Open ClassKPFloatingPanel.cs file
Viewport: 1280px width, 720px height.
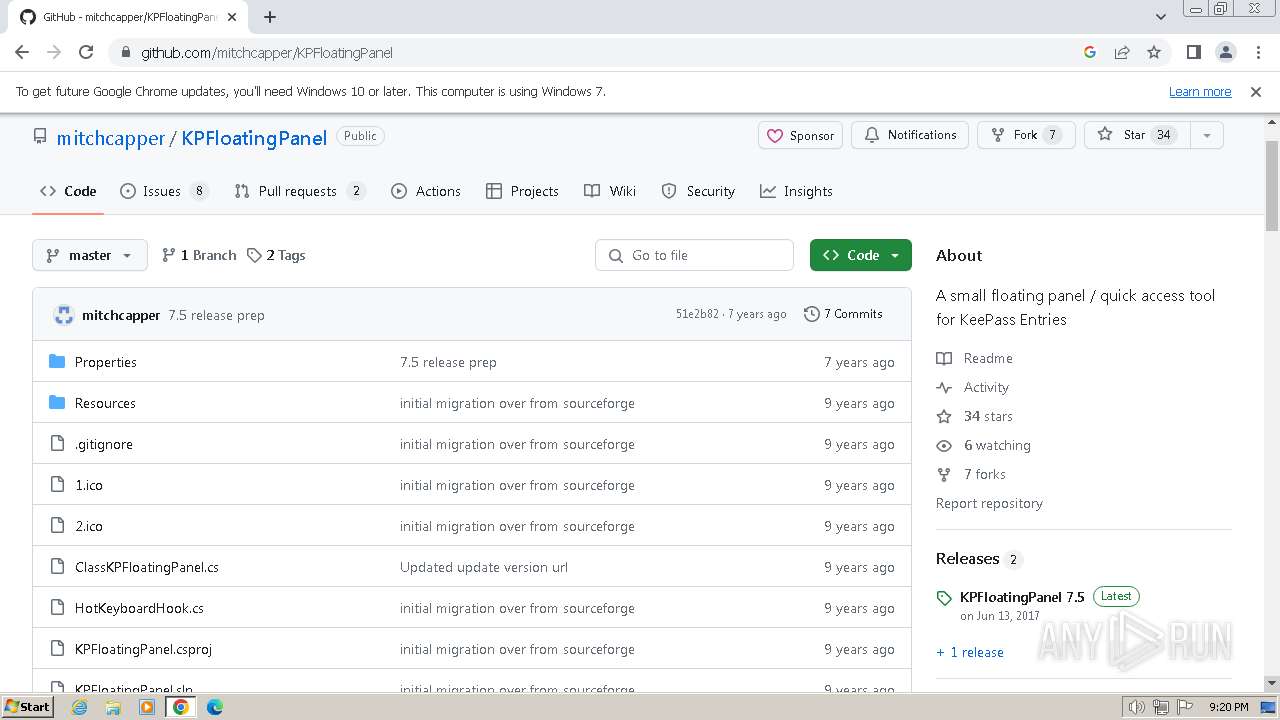tap(147, 567)
